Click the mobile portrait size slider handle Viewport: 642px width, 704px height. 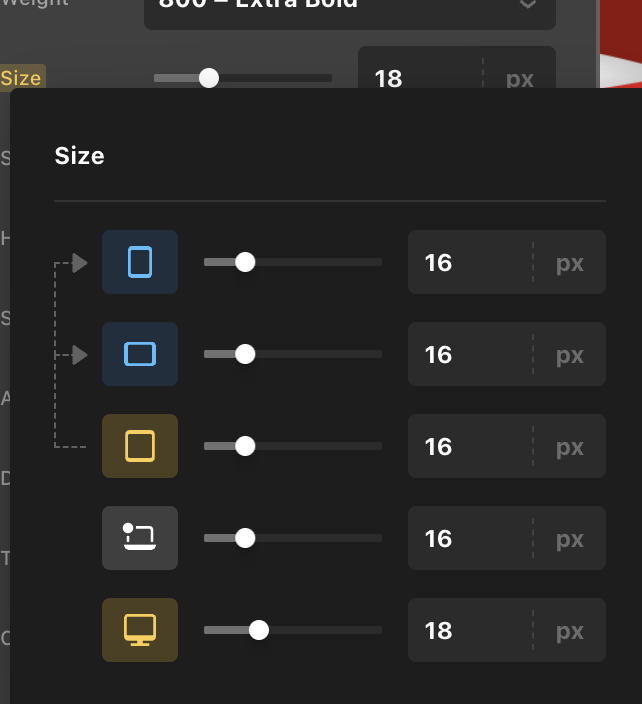[x=245, y=262]
